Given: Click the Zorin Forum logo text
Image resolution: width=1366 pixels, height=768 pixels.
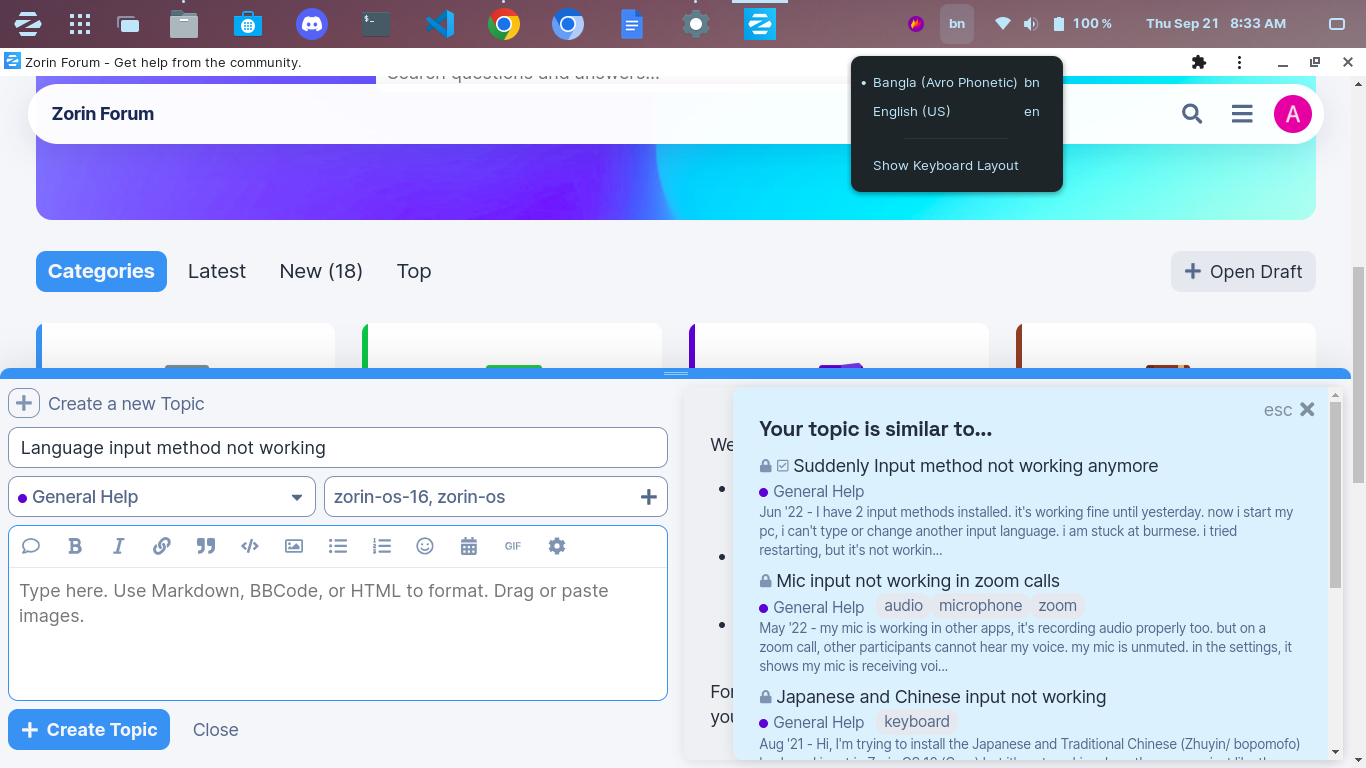Looking at the screenshot, I should point(103,114).
